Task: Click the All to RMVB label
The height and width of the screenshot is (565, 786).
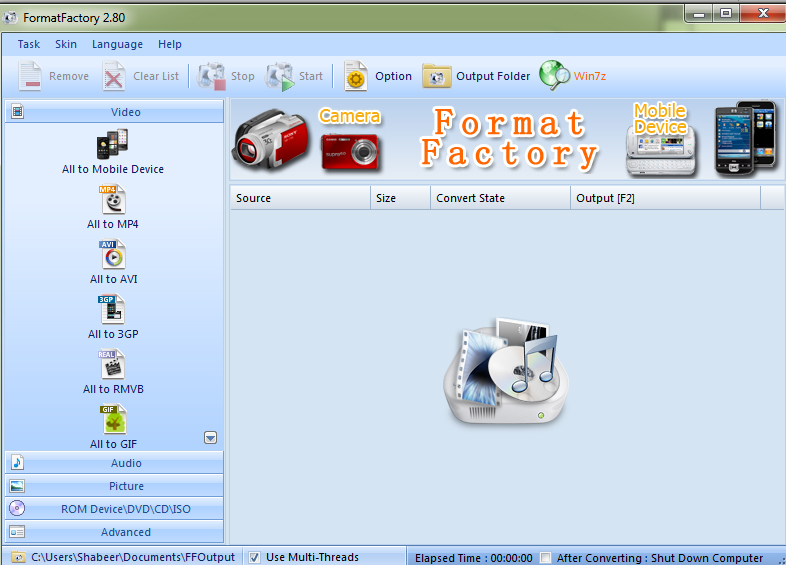Action: pos(113,389)
